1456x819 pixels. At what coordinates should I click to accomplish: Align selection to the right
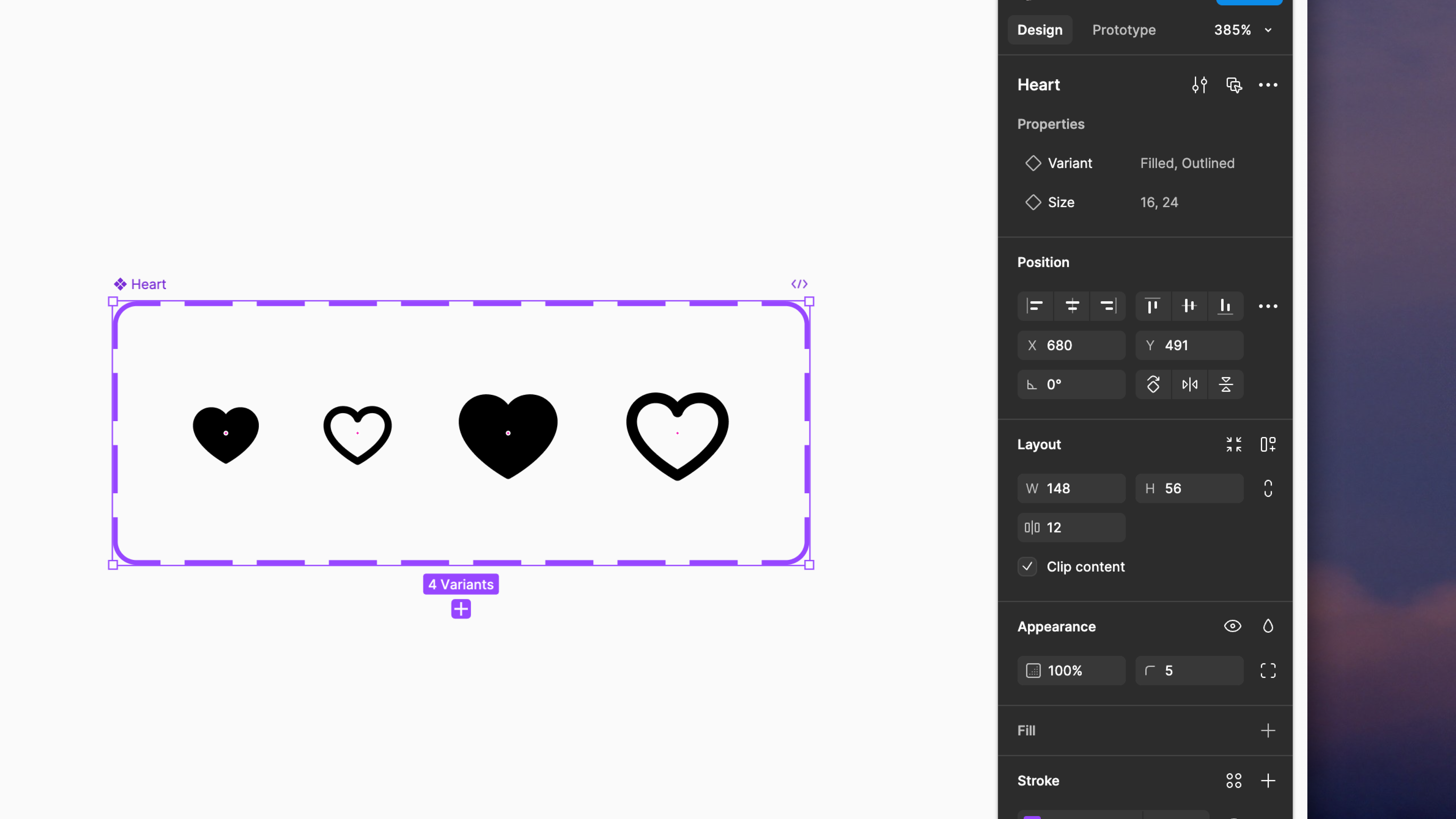(x=1108, y=306)
